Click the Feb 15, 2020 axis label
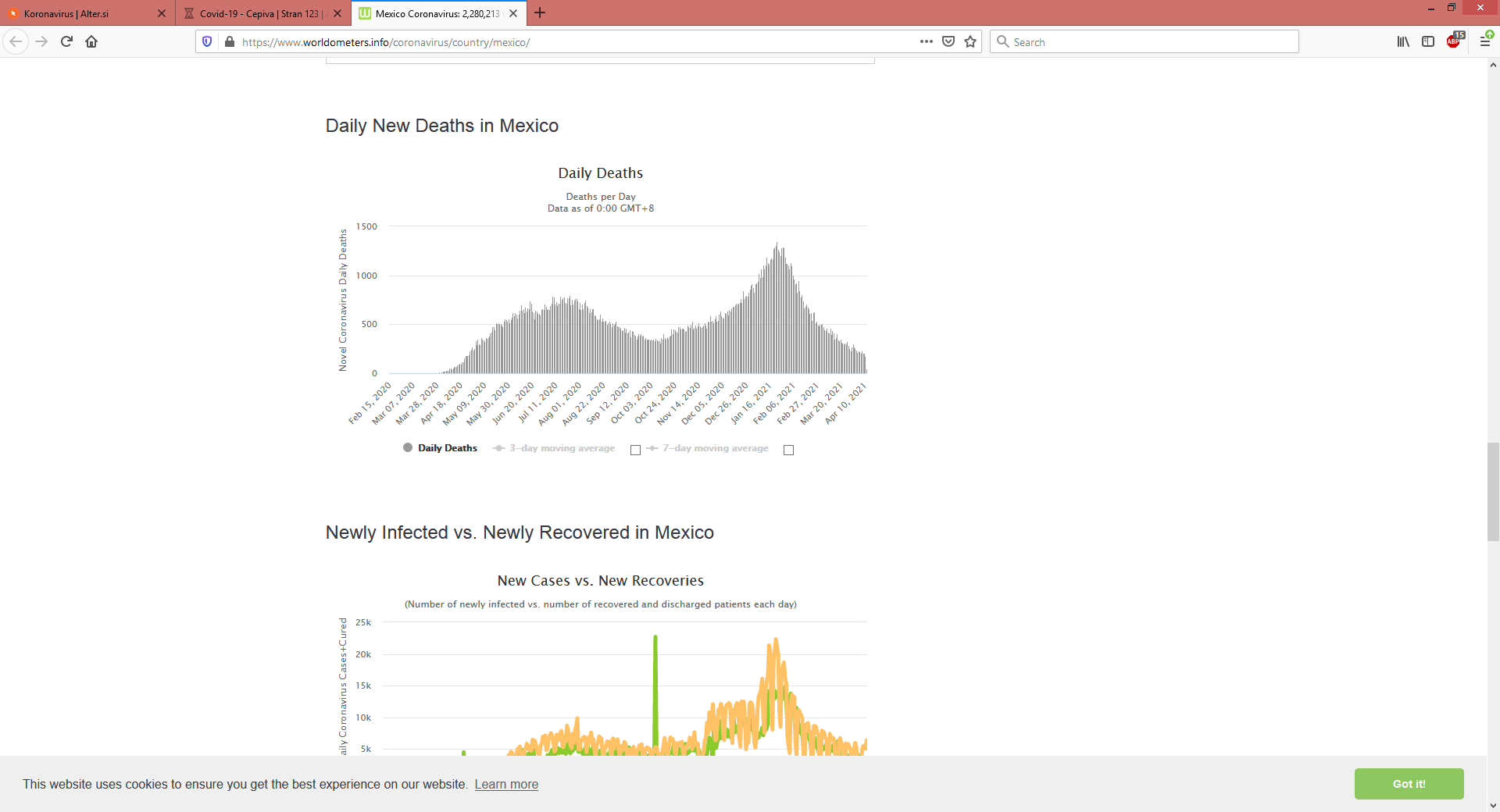Screen dimensions: 1500x812 point(370,404)
